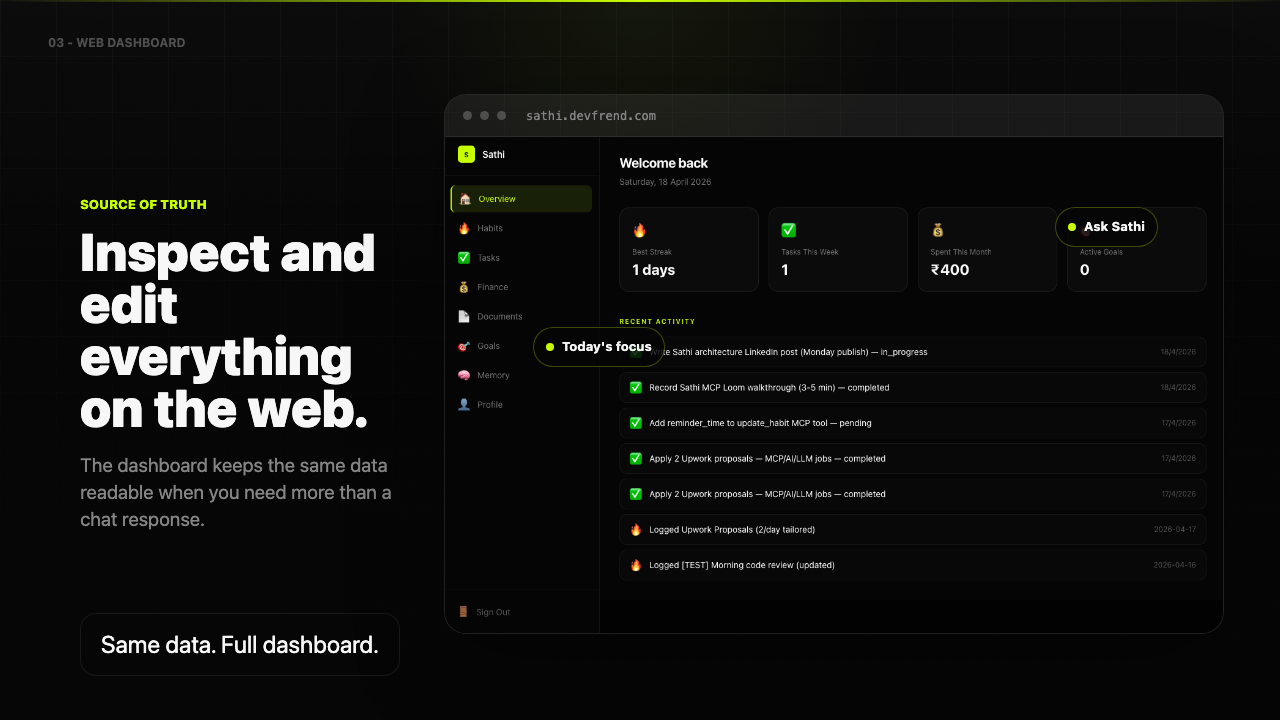The width and height of the screenshot is (1280, 720).
Task: Click the ₹400 spent value
Action: coord(950,270)
